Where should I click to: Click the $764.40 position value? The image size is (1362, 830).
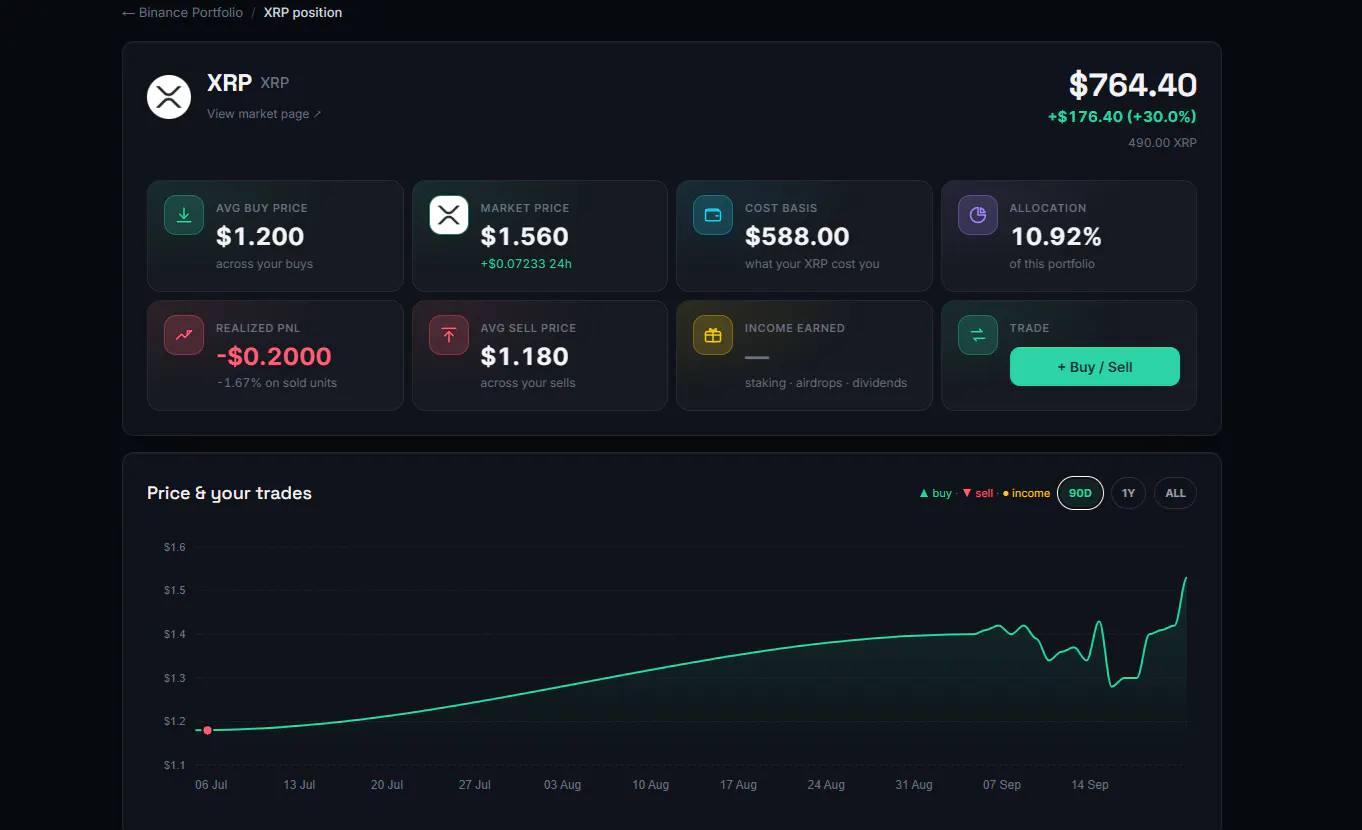coord(1133,85)
